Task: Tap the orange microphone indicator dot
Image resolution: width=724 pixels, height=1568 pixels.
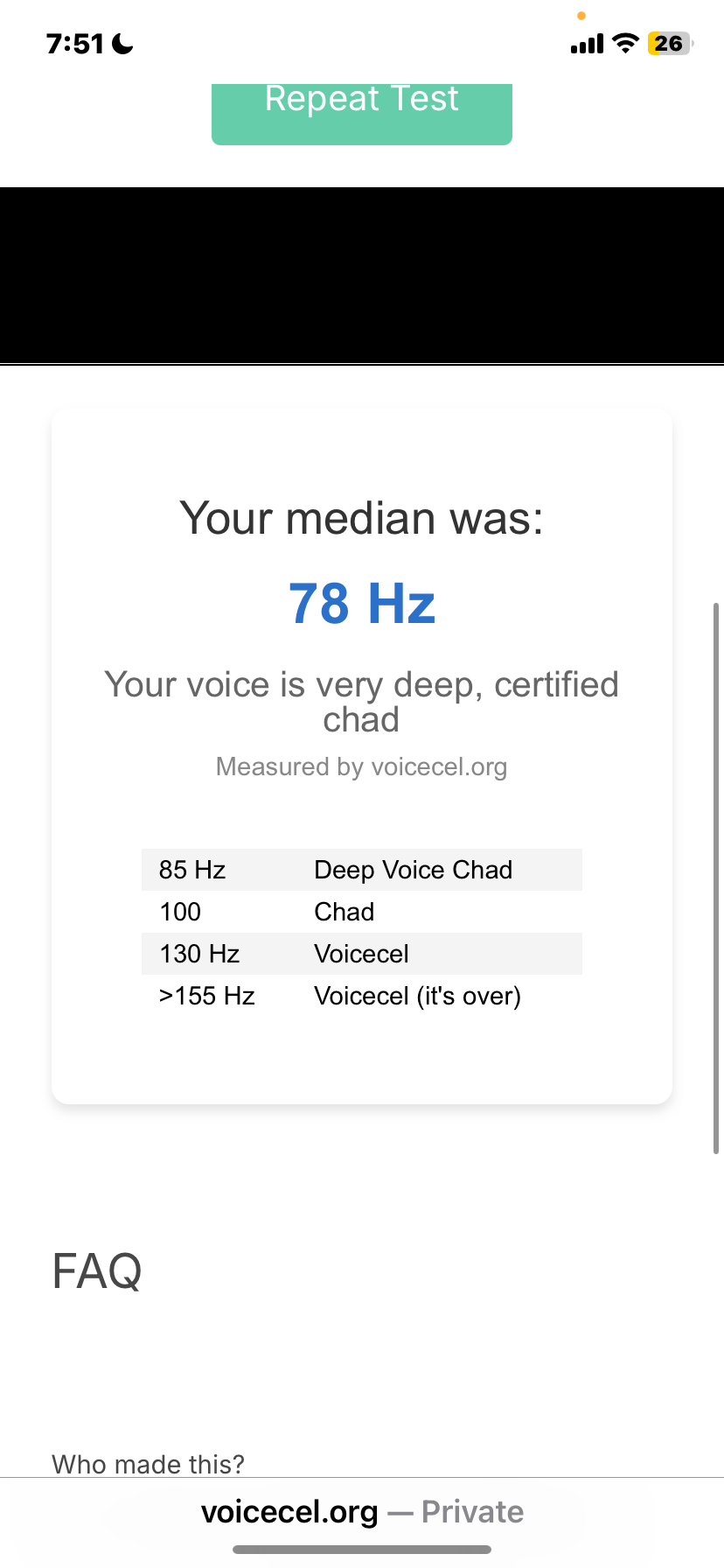Action: pos(581,16)
